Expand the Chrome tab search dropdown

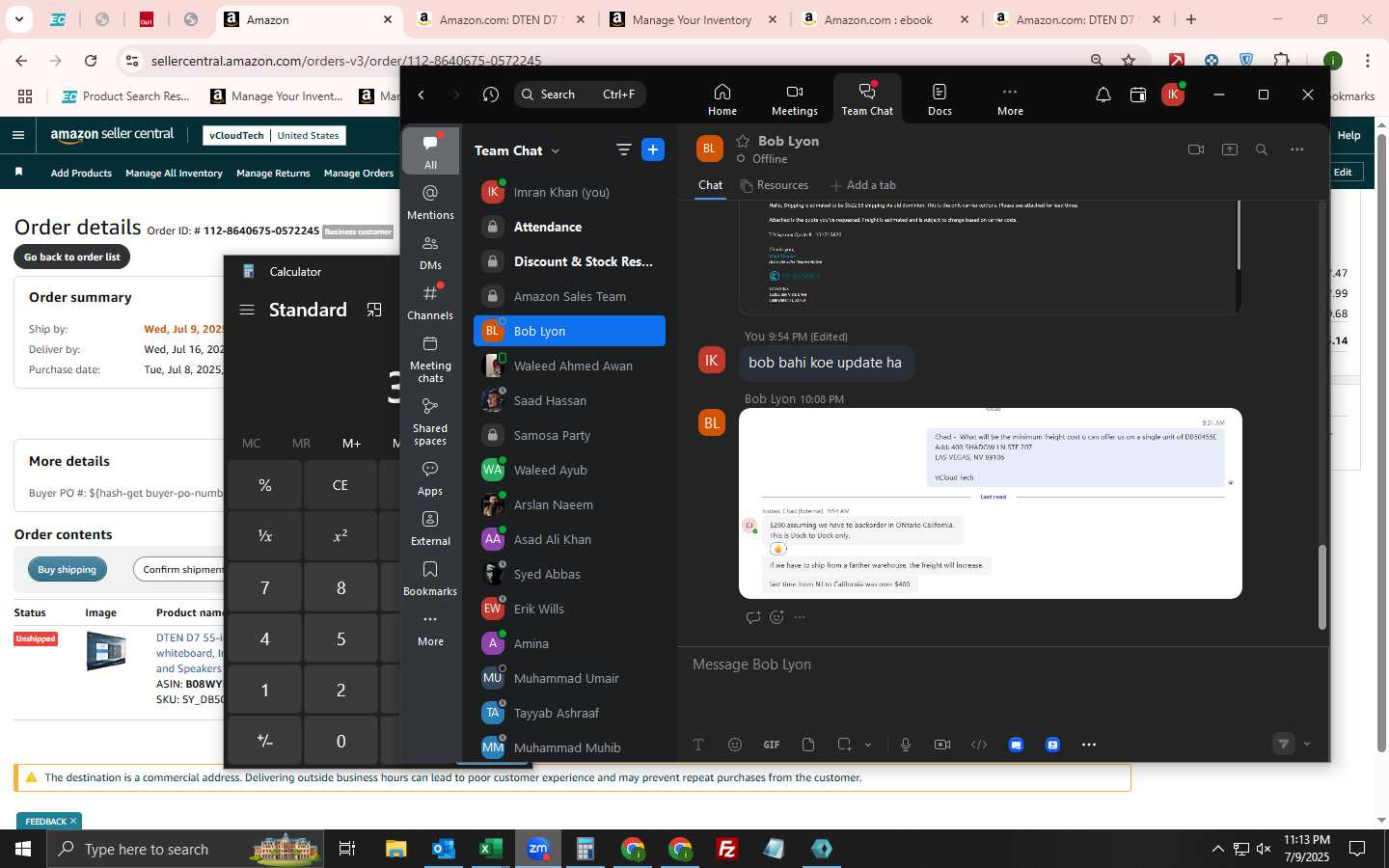coord(18,19)
